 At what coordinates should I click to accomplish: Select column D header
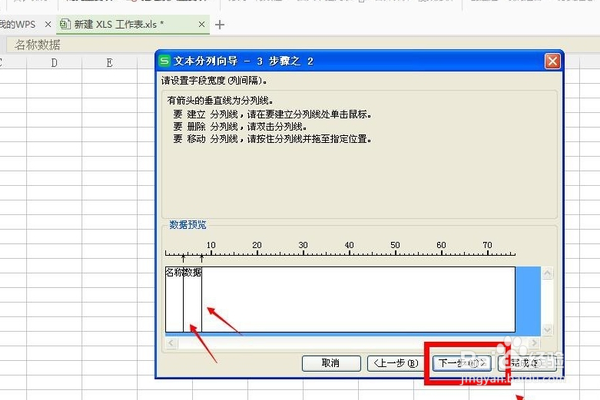coord(54,62)
